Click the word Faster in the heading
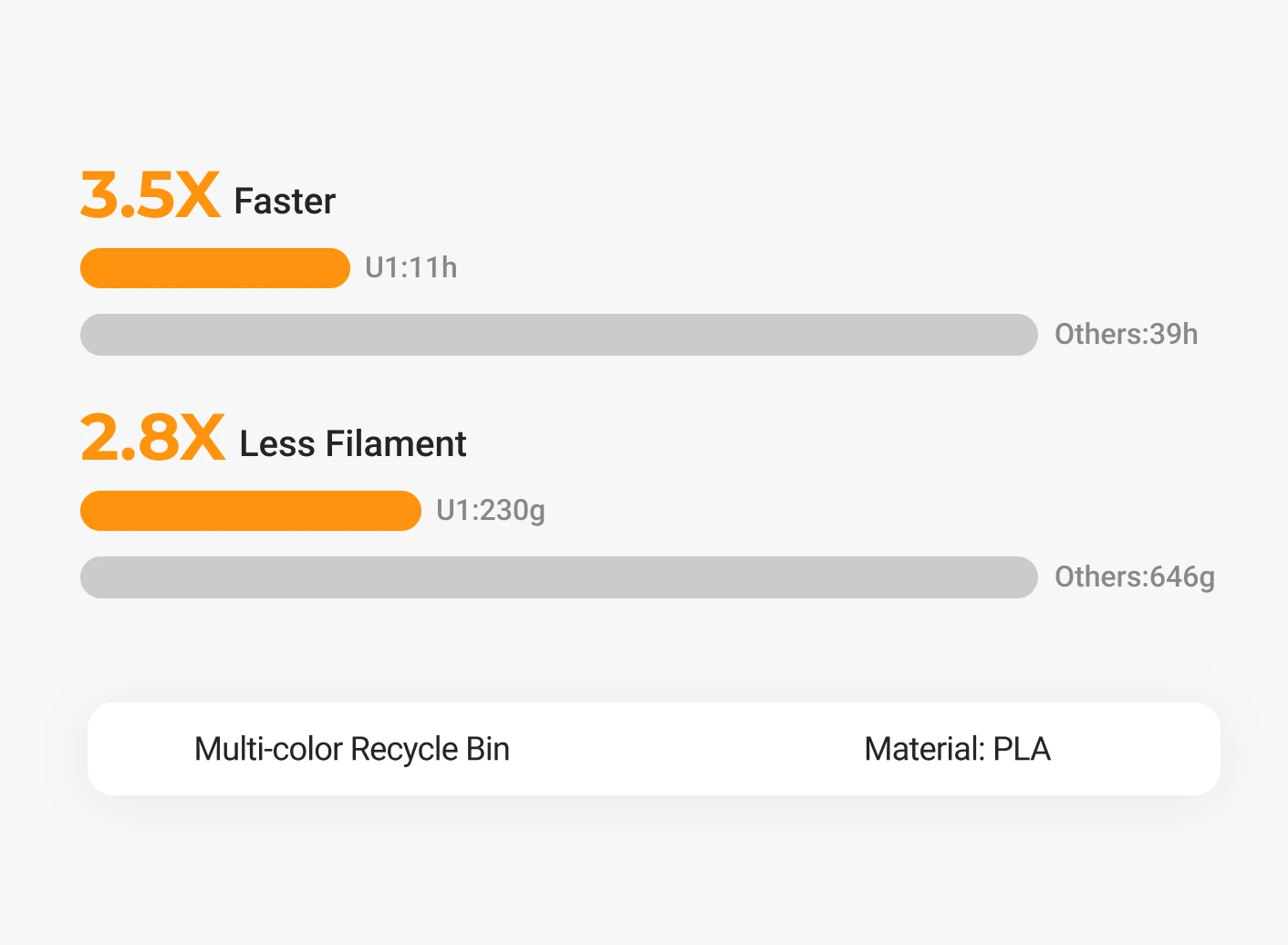The height and width of the screenshot is (945, 1288). tap(285, 202)
